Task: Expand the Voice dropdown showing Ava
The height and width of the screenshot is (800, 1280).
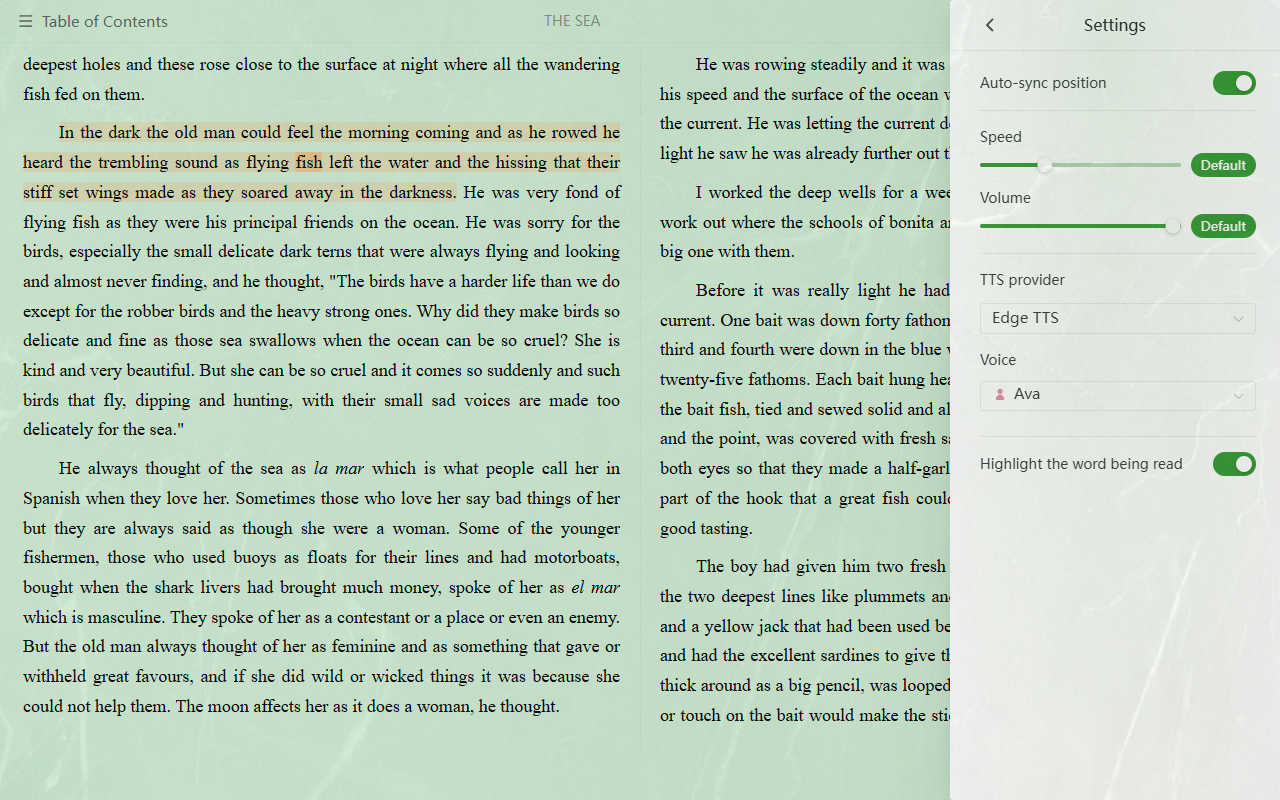Action: pos(1118,395)
